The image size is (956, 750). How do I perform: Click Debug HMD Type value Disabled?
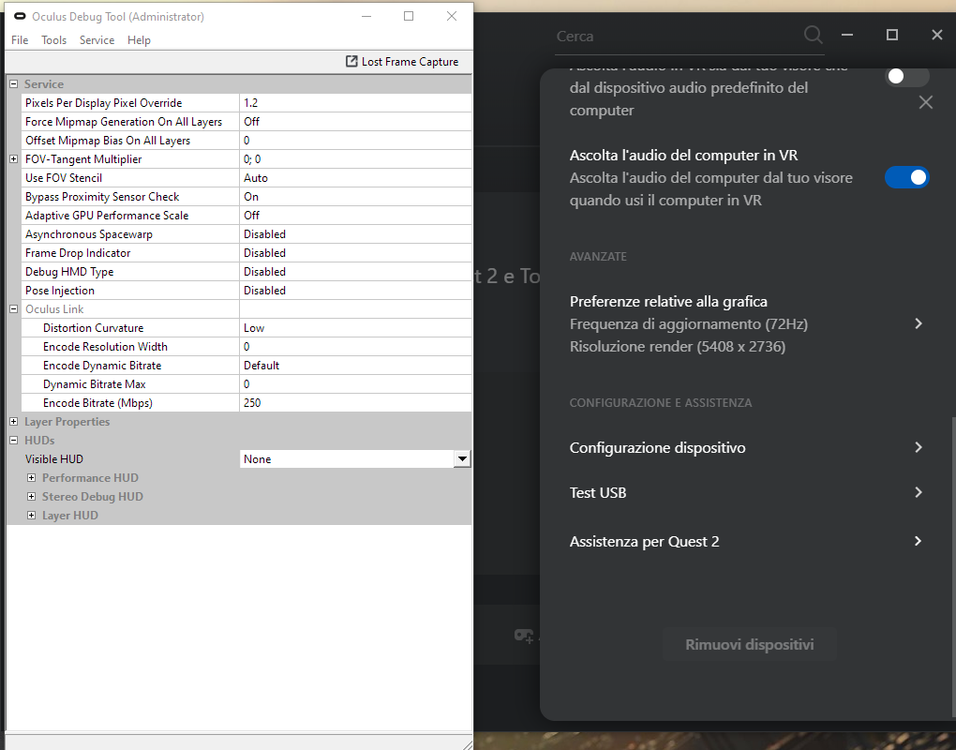355,272
